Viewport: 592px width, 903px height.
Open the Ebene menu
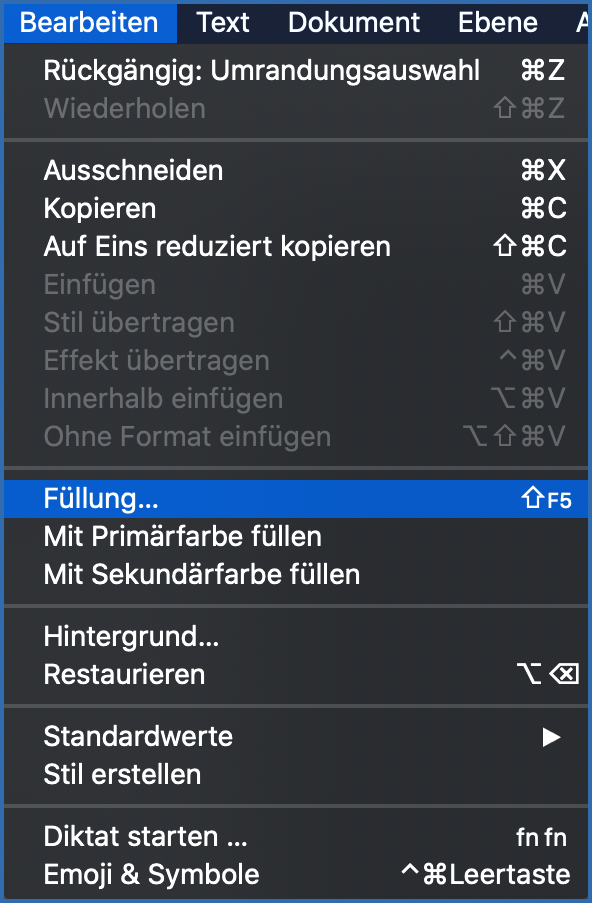pyautogui.click(x=497, y=22)
